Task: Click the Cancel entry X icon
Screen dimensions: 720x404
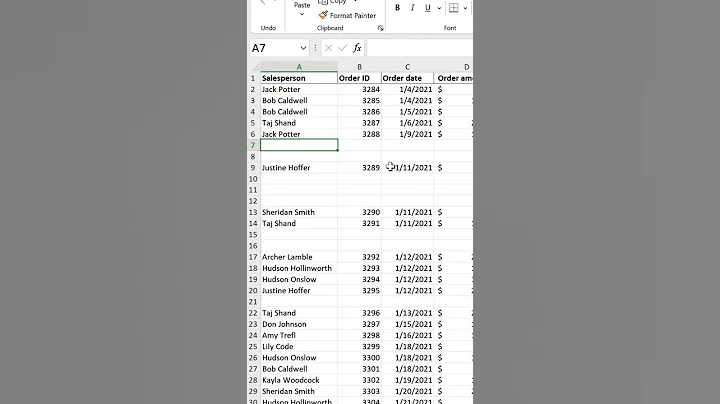Action: pos(328,48)
